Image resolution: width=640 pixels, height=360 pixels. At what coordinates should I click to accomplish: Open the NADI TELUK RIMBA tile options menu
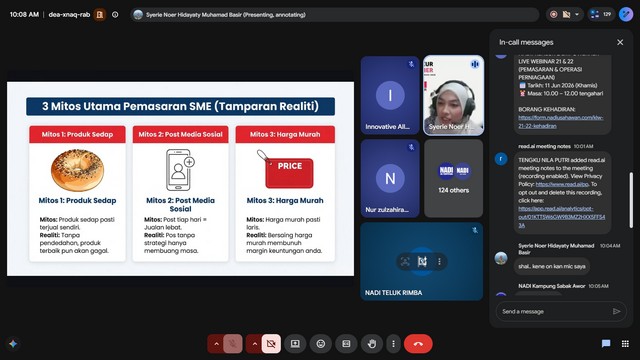(x=439, y=262)
